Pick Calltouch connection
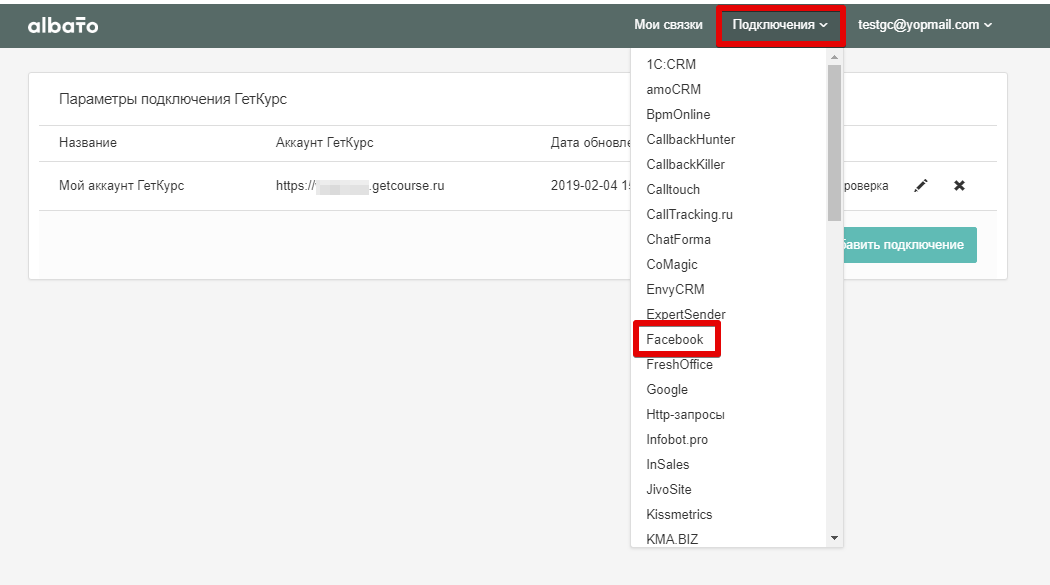 673,189
